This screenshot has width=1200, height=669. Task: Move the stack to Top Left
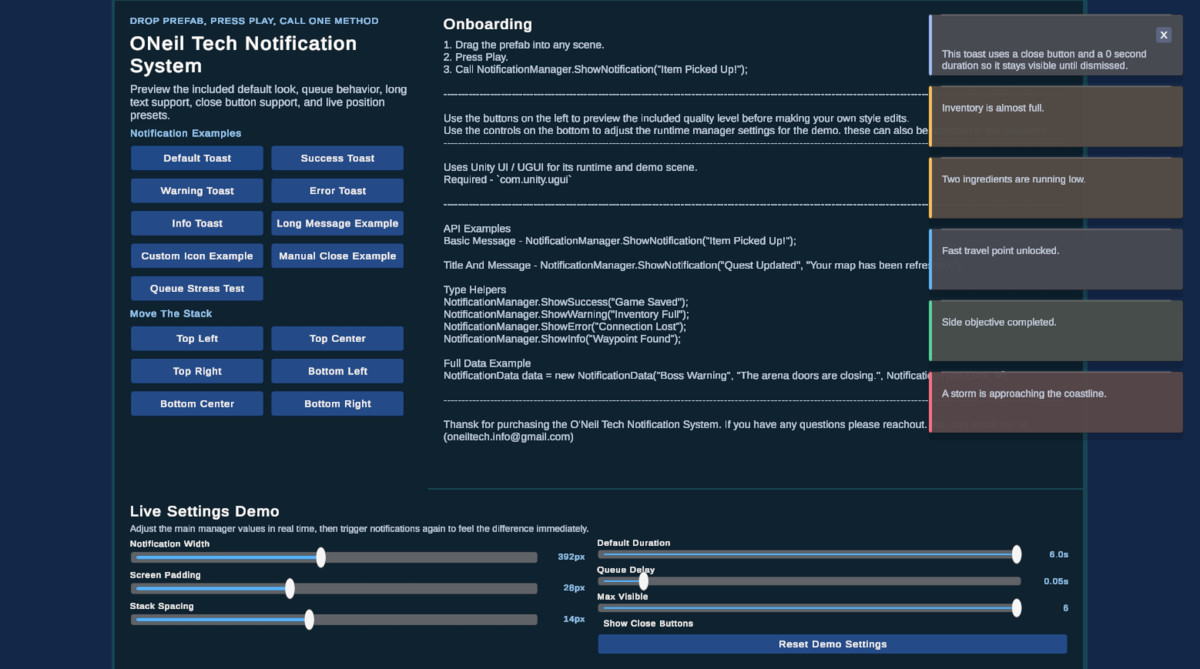click(x=197, y=339)
